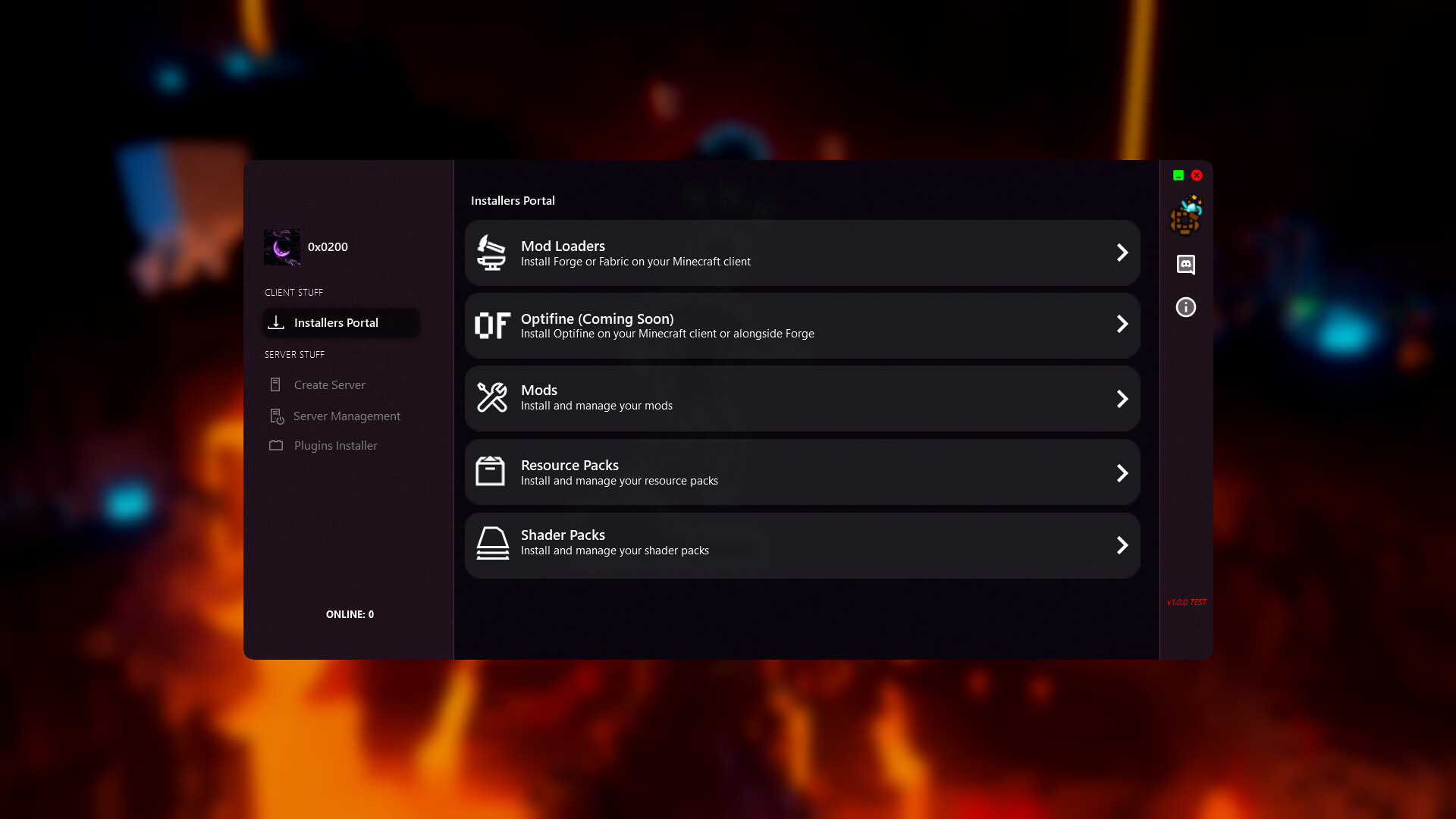Click the info icon in the right sidebar
This screenshot has height=819, width=1456.
[1186, 306]
